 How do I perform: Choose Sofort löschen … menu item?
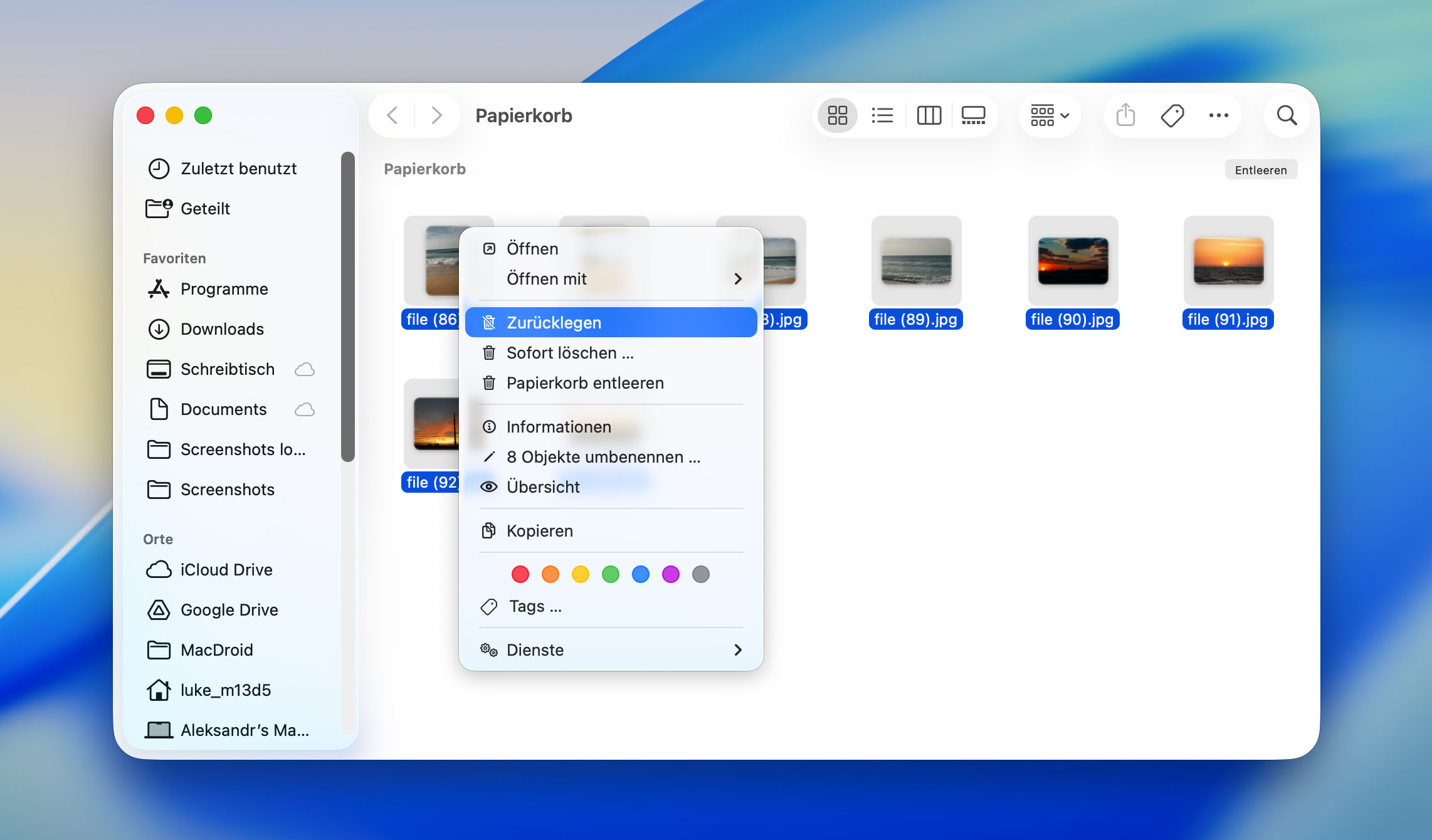pos(611,353)
